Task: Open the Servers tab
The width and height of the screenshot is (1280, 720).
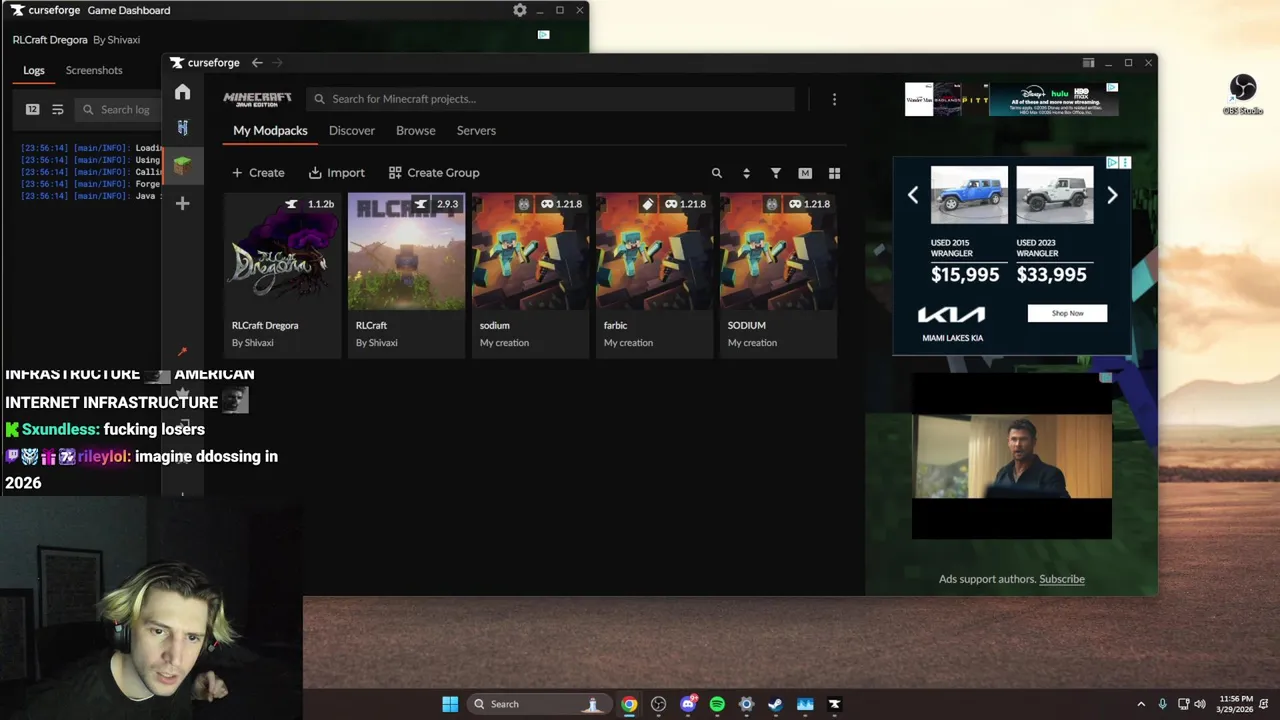Action: tap(476, 130)
